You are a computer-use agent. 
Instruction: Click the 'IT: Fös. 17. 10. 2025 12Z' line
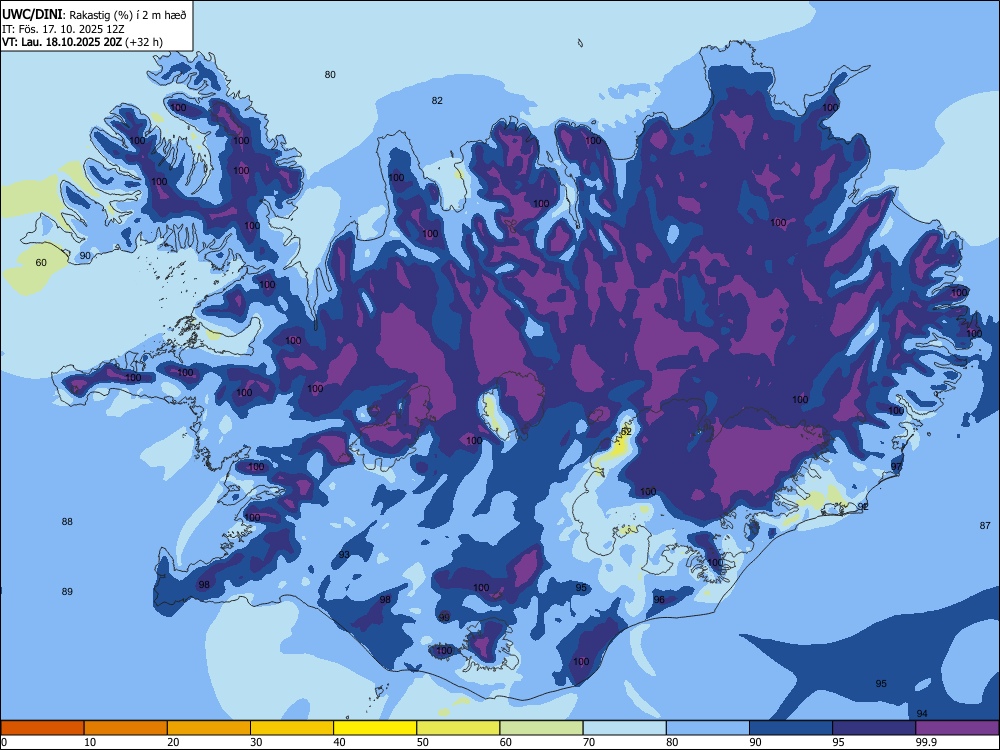63,29
